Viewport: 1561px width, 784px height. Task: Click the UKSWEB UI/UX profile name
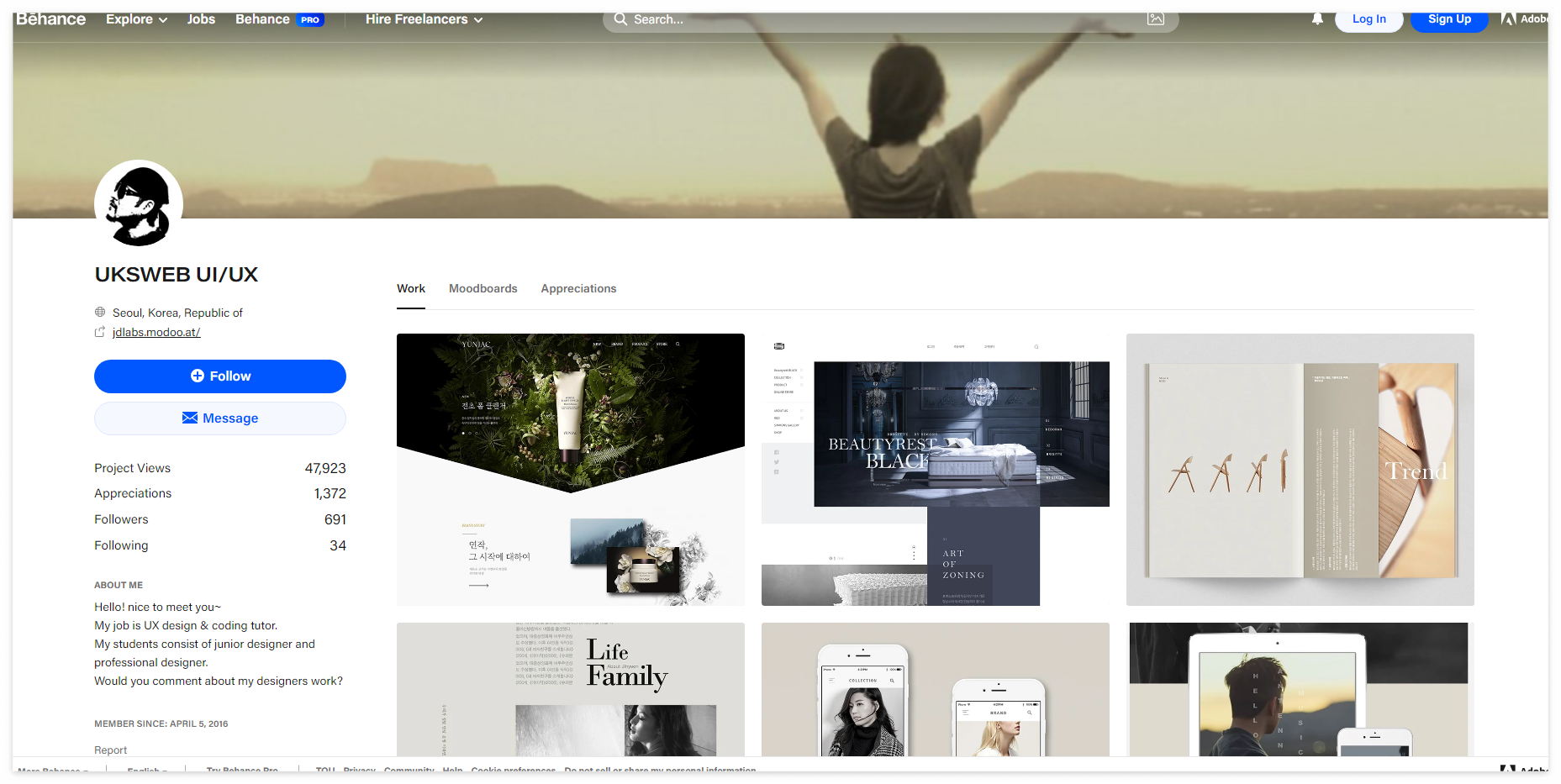(177, 274)
